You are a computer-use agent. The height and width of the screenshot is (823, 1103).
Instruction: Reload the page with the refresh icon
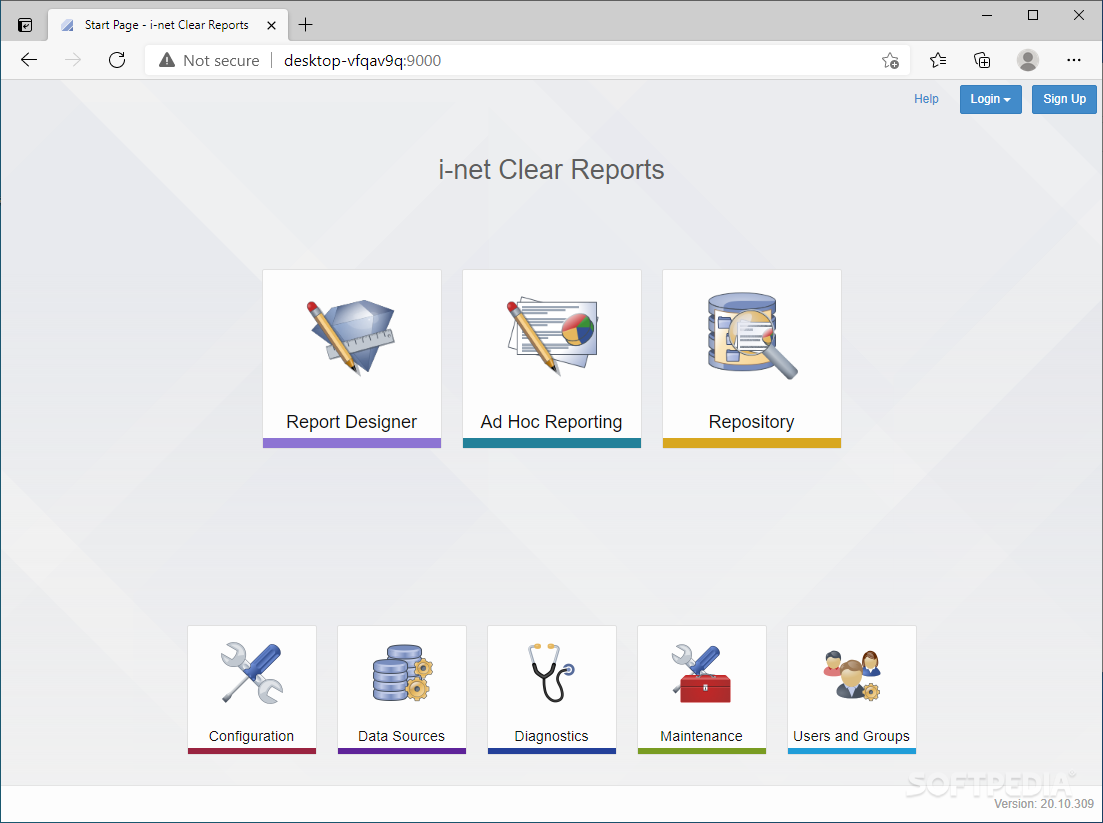117,60
